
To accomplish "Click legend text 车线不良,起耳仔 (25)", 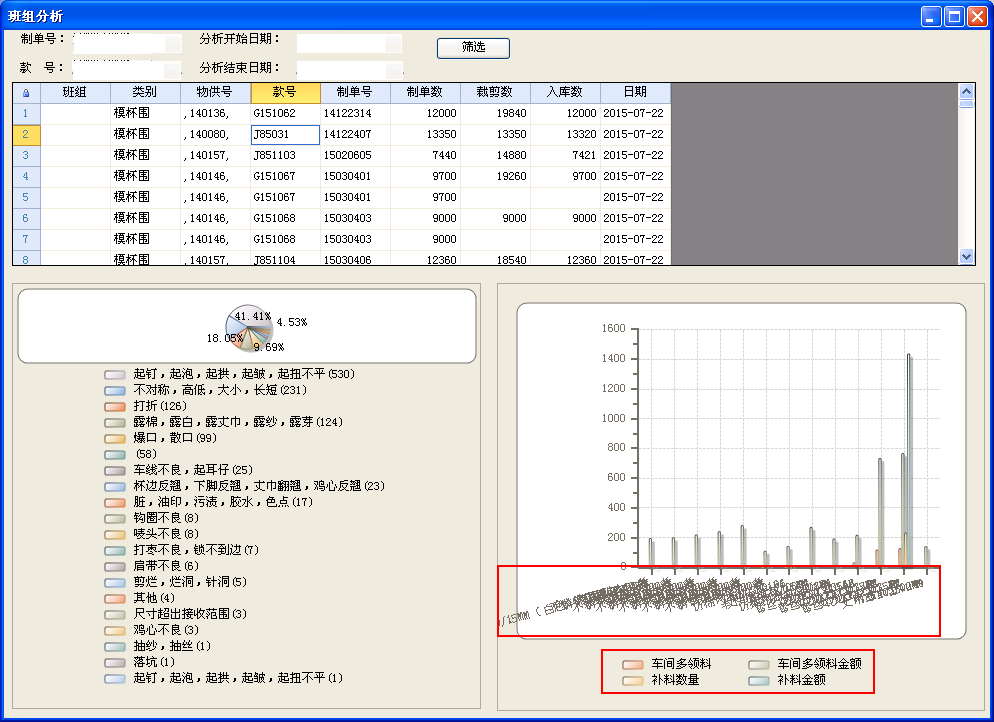I will (193, 470).
